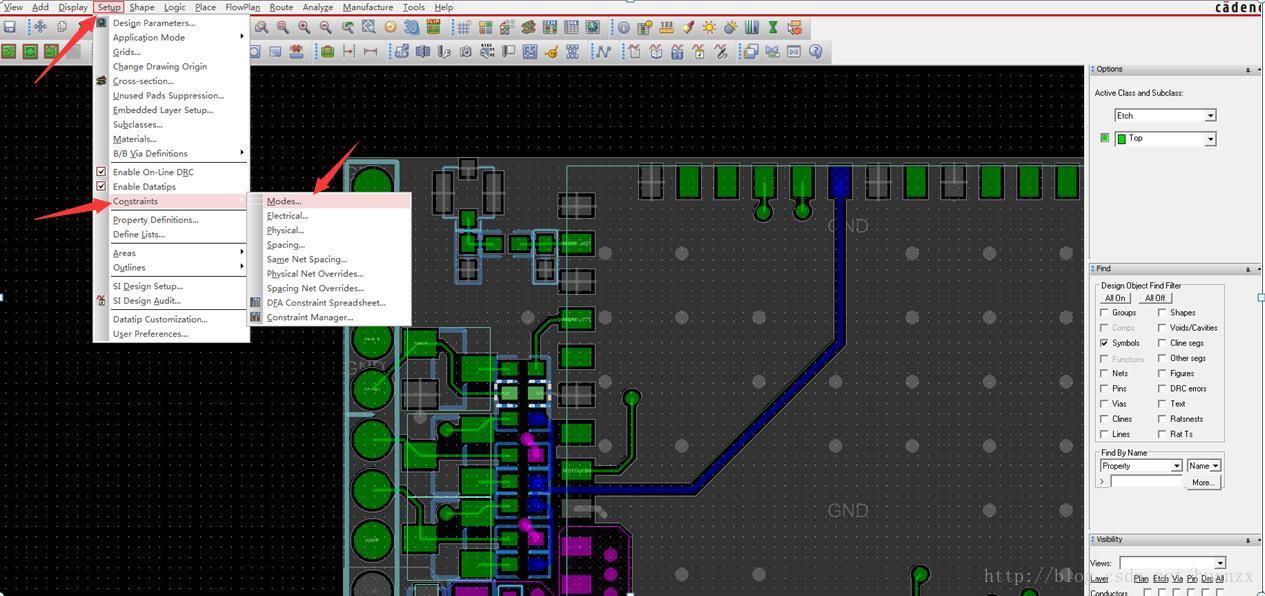Select the Move cross-arrows tool
This screenshot has height=596, width=1265.
point(40,27)
